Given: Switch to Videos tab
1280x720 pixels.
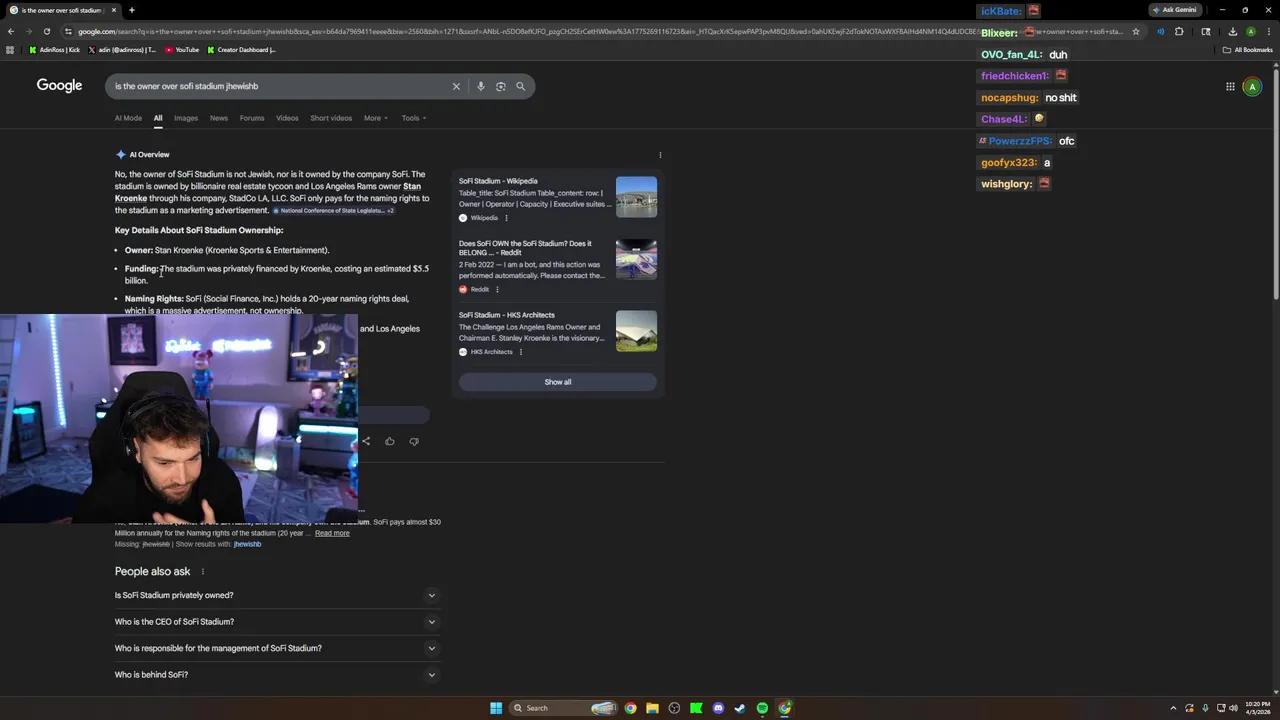Looking at the screenshot, I should pos(287,118).
